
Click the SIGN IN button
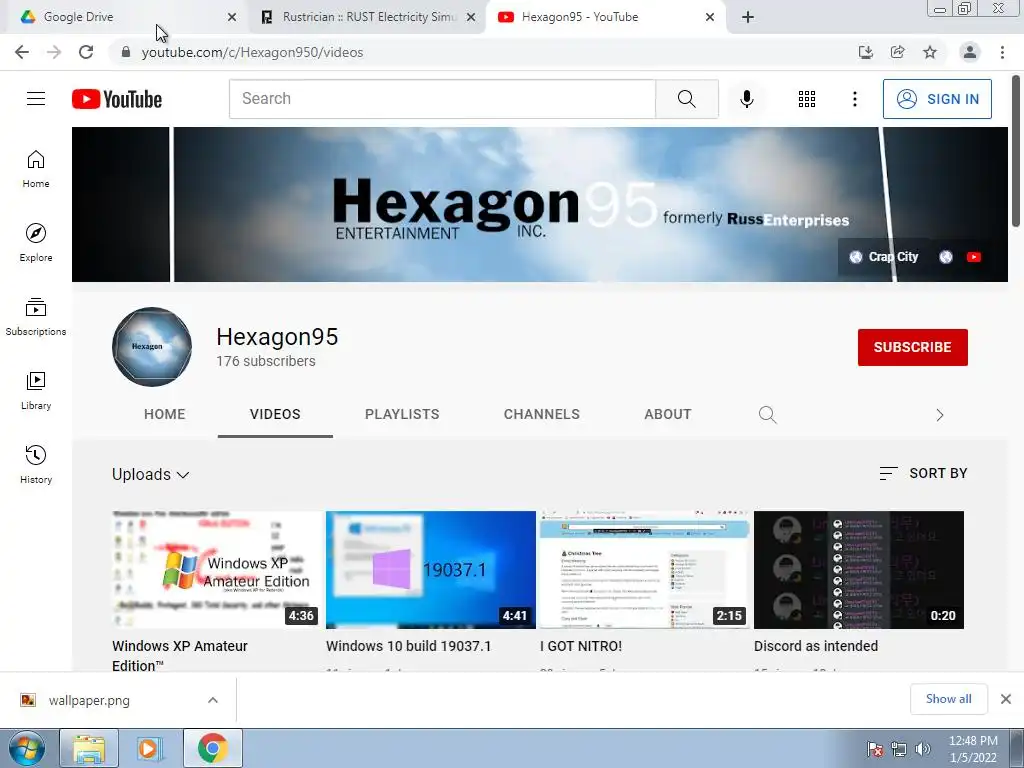(x=937, y=99)
